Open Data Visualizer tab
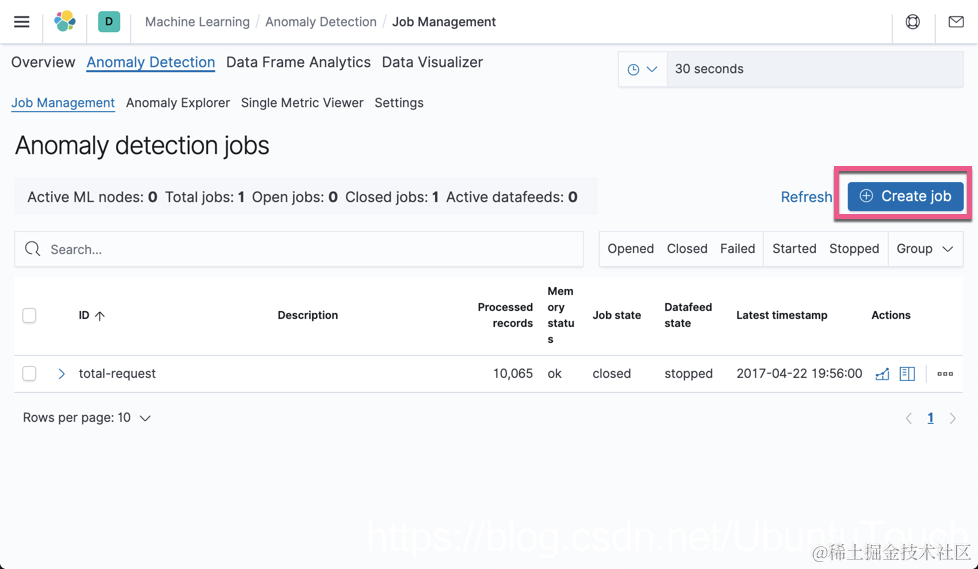This screenshot has height=569, width=978. coord(432,62)
